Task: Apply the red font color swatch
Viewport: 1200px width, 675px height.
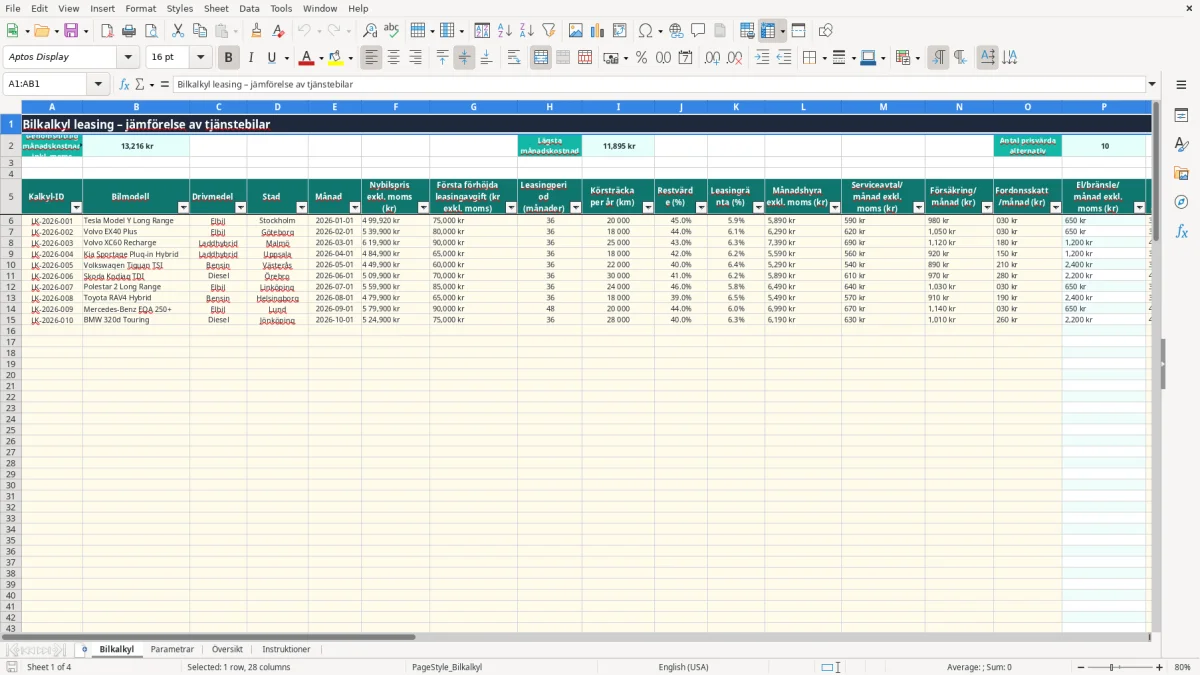Action: click(307, 58)
